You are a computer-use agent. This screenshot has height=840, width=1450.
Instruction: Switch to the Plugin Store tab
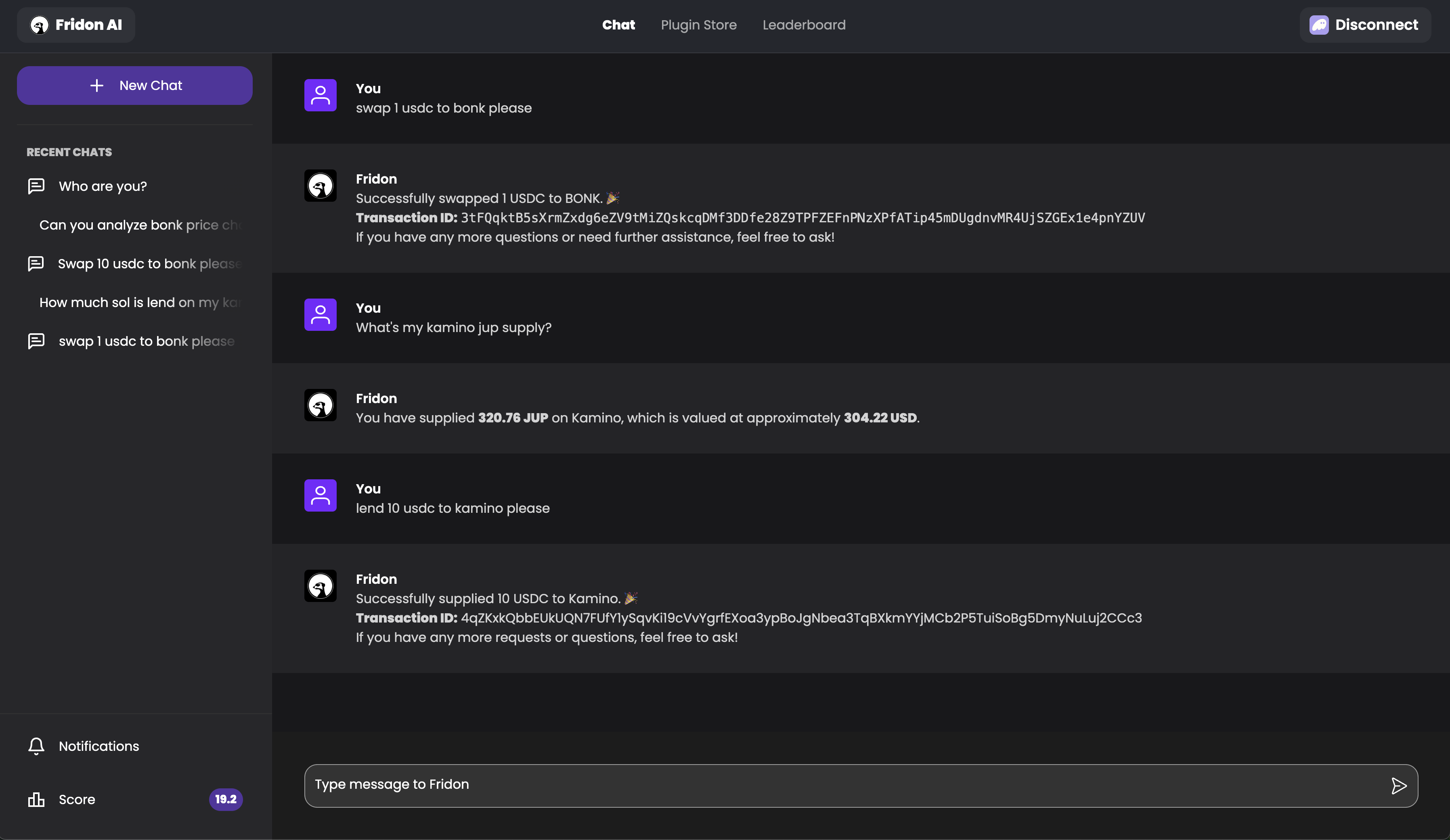click(698, 25)
